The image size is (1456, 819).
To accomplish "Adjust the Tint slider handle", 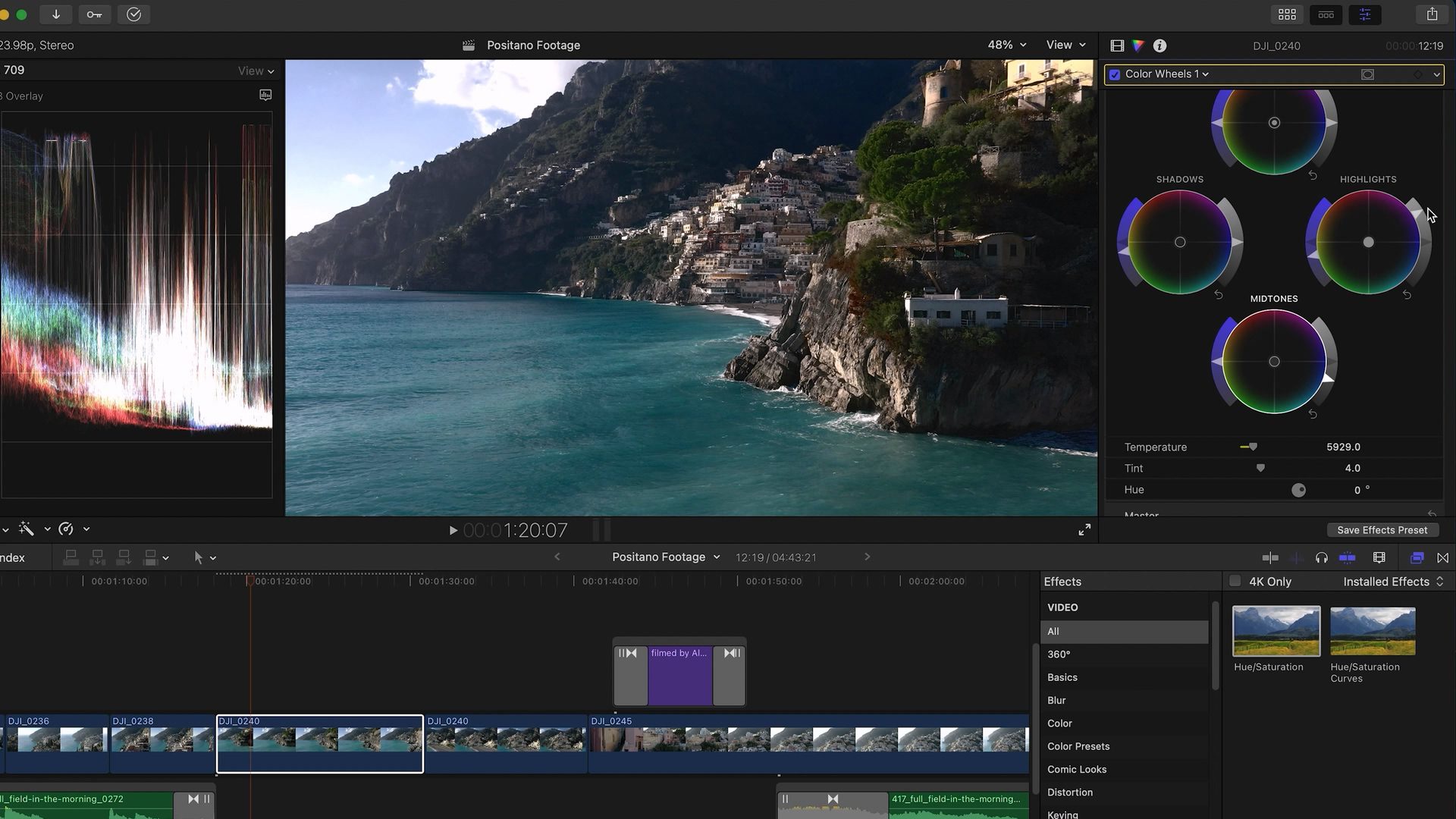I will pyautogui.click(x=1260, y=468).
